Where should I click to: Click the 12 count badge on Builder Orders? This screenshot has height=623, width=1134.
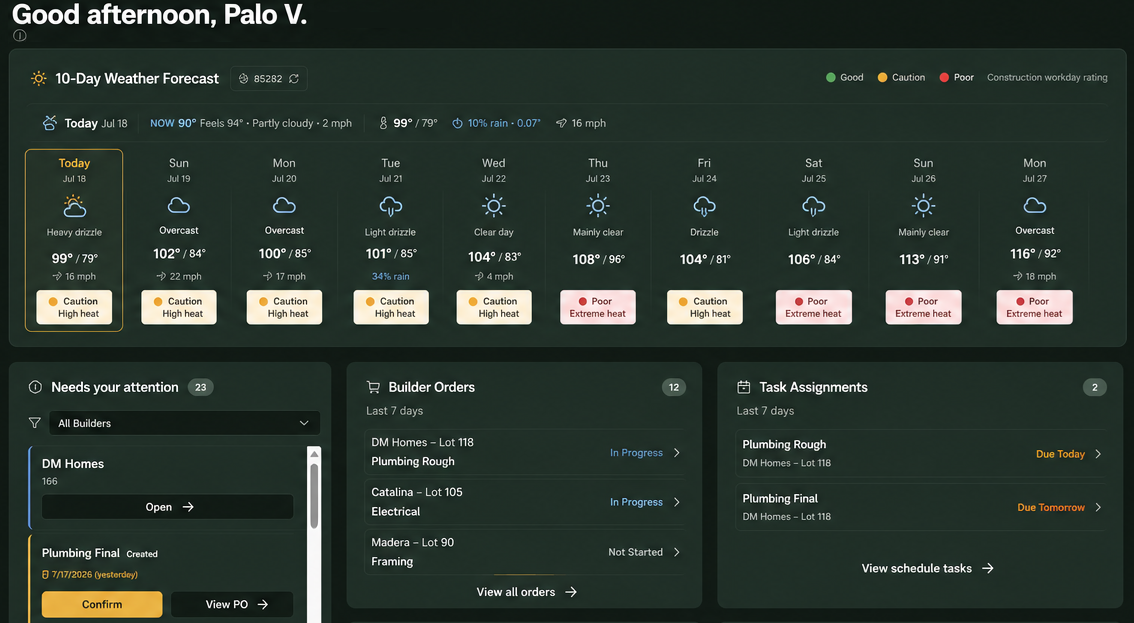pyautogui.click(x=673, y=387)
